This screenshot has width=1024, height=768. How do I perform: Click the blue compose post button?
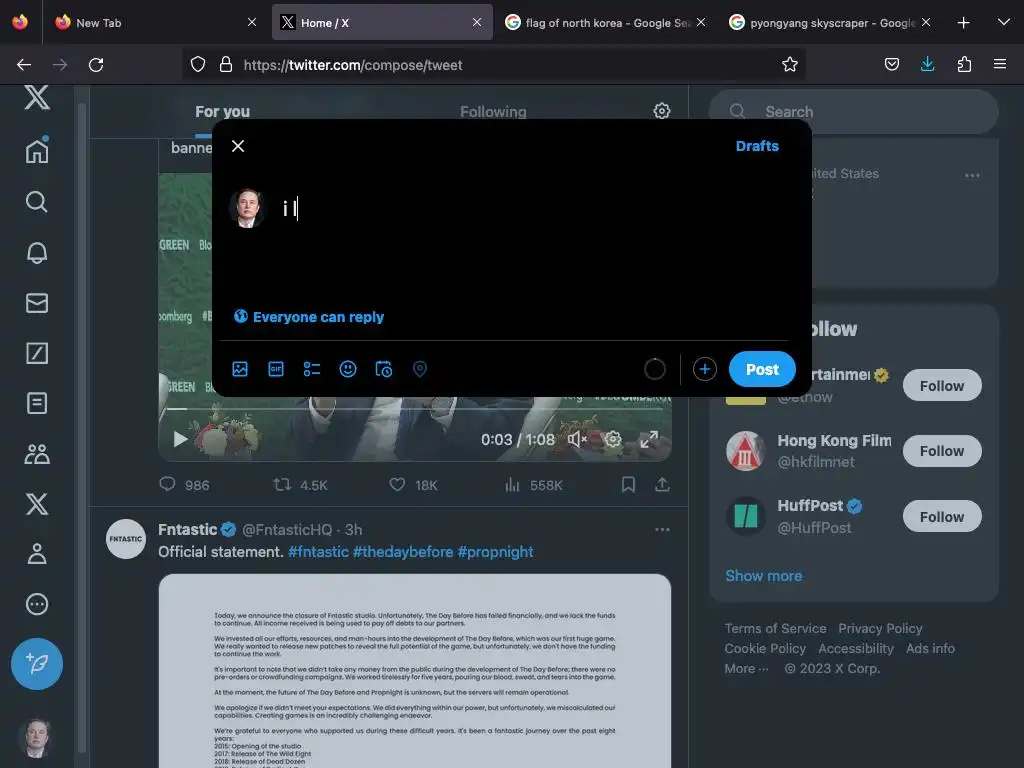click(37, 664)
